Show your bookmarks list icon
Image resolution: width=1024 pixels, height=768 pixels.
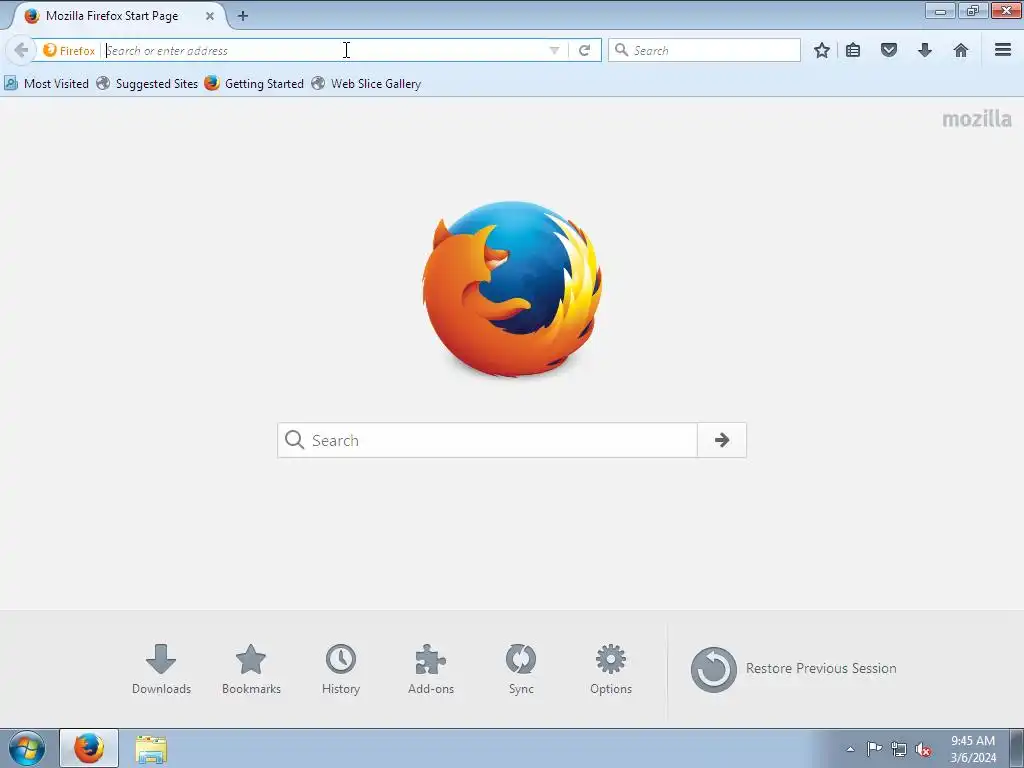(853, 50)
